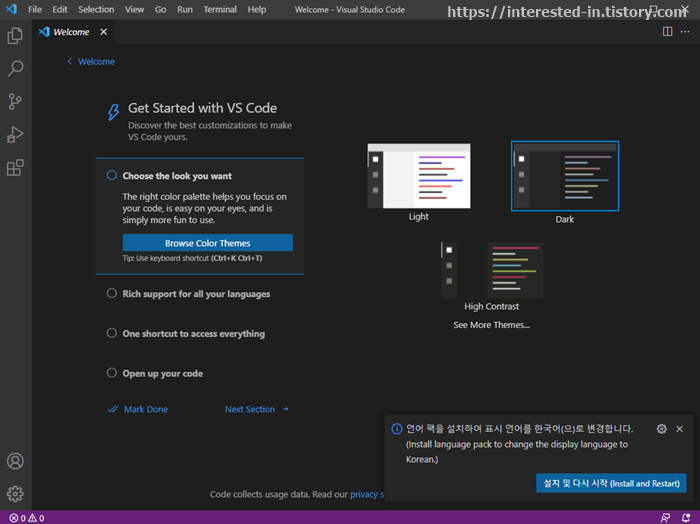Go back via Welcome breadcrumb link
The width and height of the screenshot is (700, 524).
(x=96, y=62)
